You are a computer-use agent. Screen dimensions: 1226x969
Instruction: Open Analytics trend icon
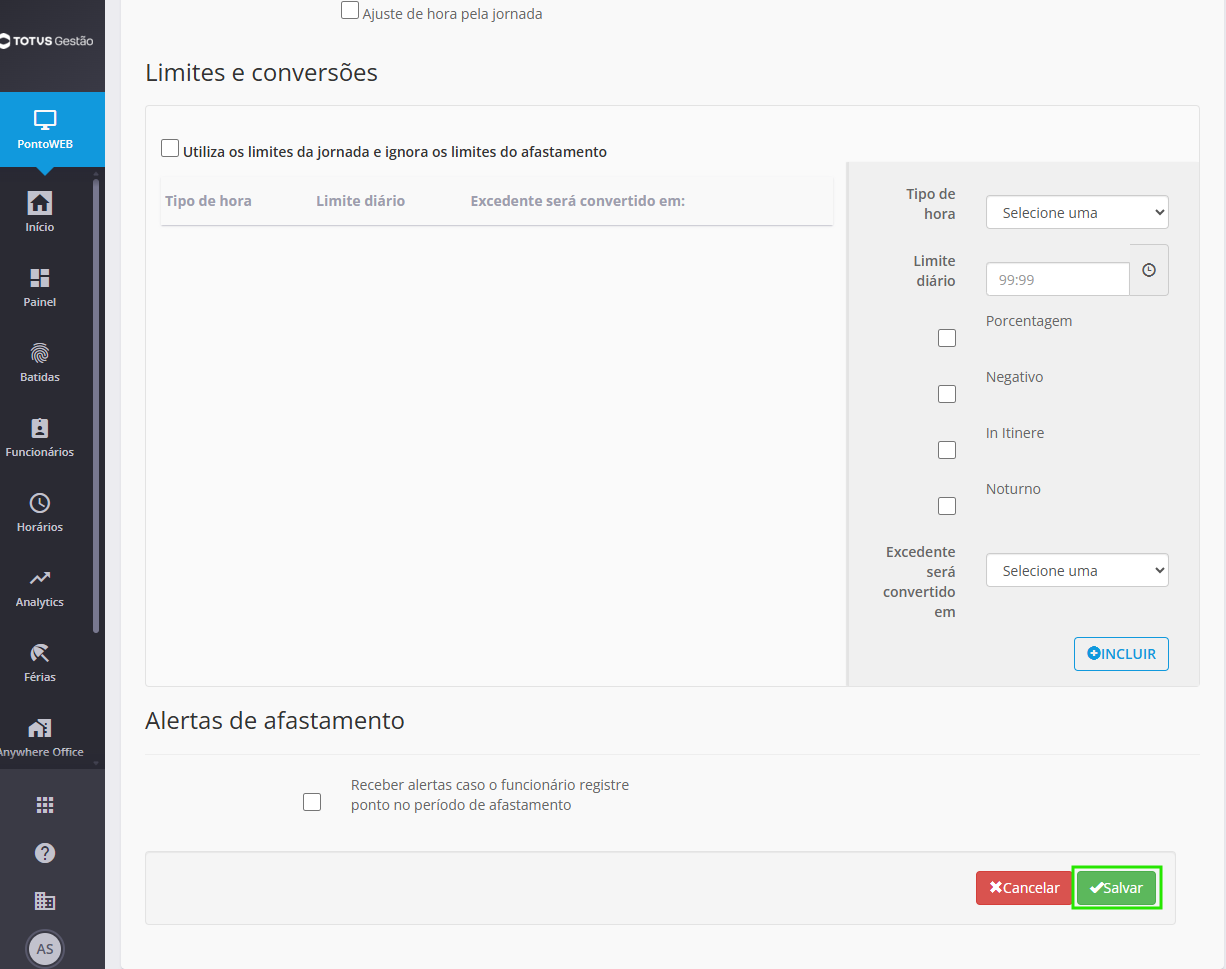click(x=40, y=578)
